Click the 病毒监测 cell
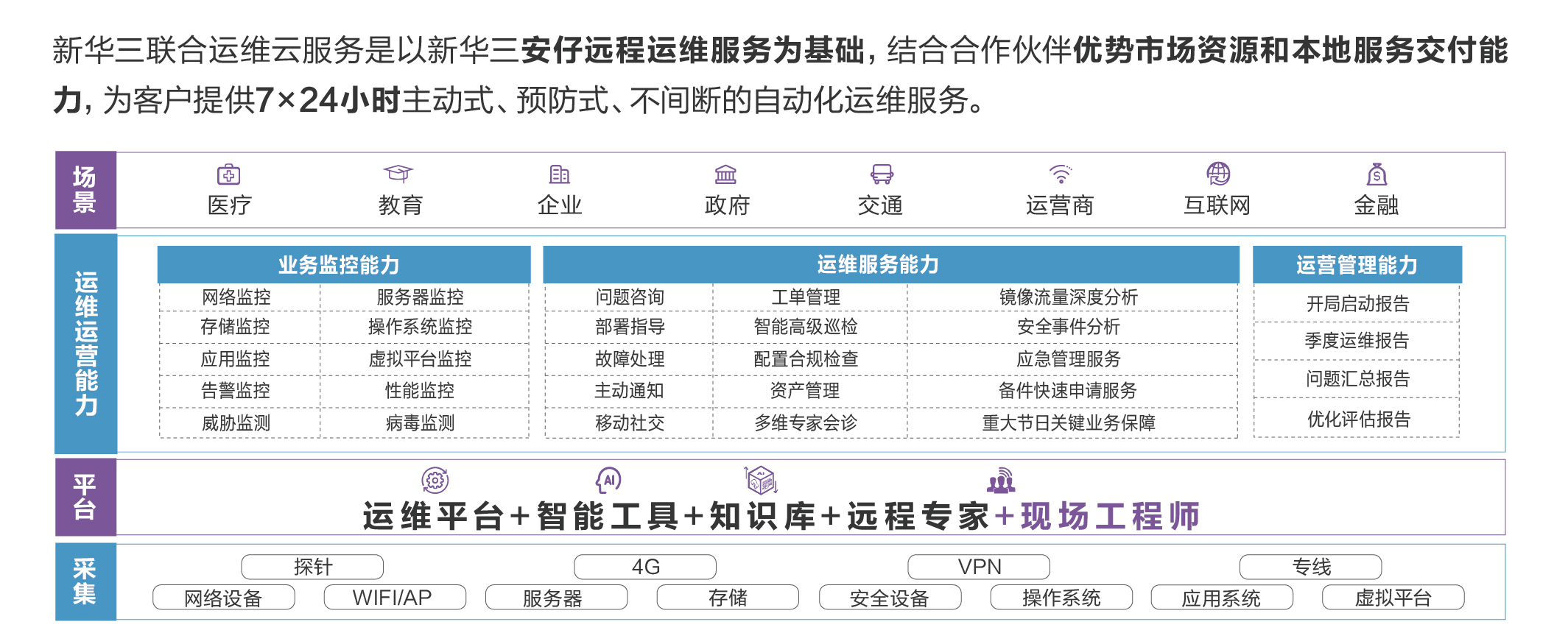The height and width of the screenshot is (644, 1568). point(424,423)
